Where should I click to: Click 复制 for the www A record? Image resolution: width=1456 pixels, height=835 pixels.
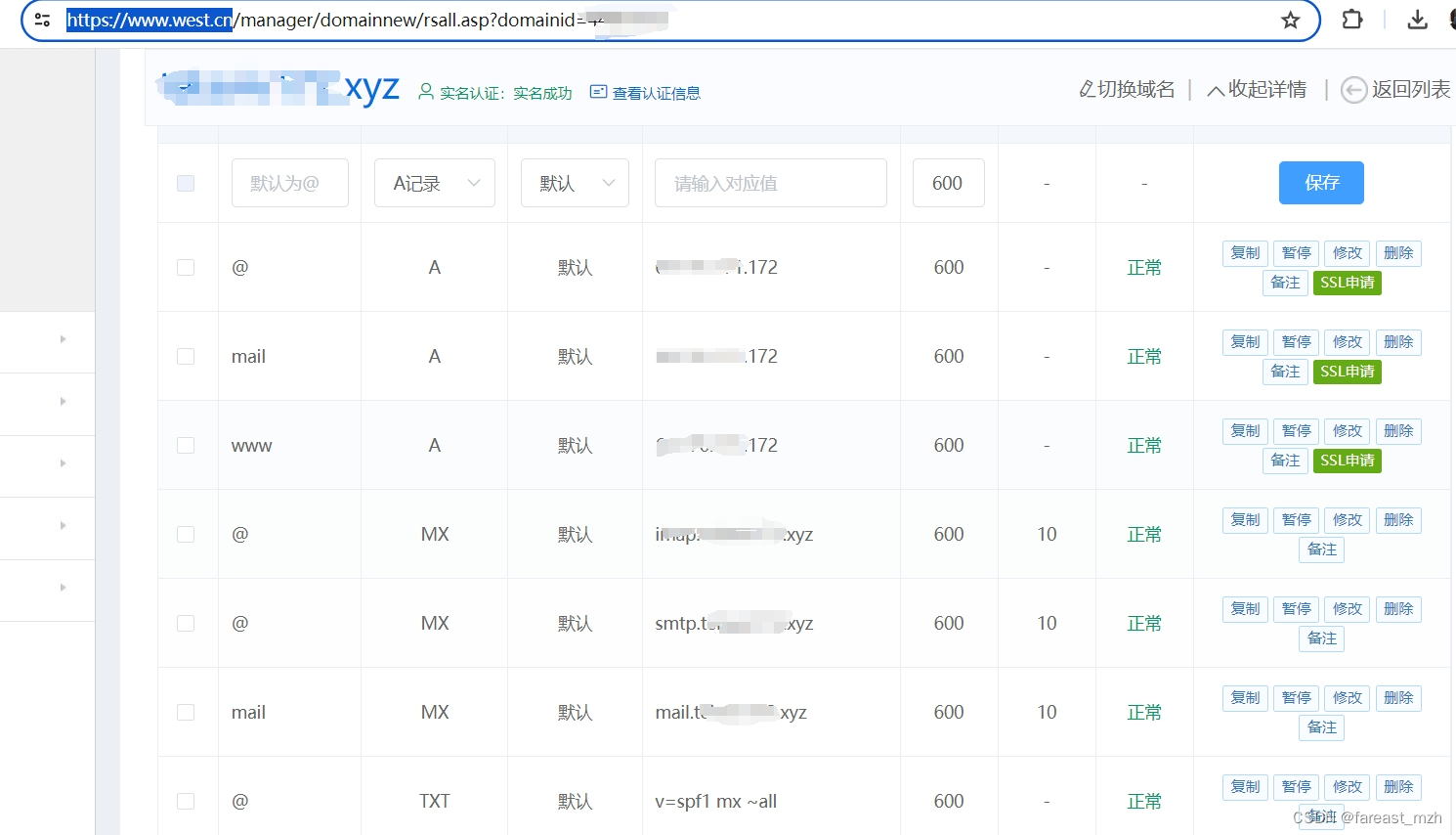pyautogui.click(x=1246, y=431)
